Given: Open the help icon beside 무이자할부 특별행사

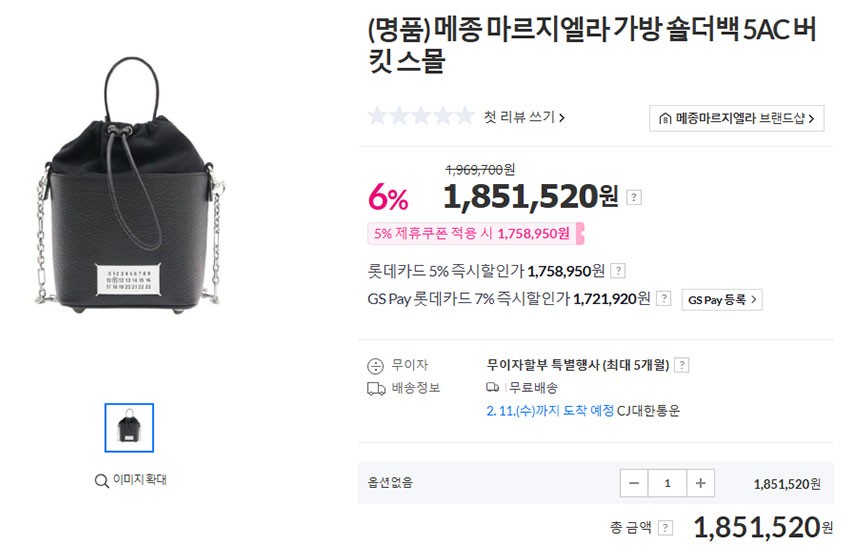Looking at the screenshot, I should [x=682, y=366].
